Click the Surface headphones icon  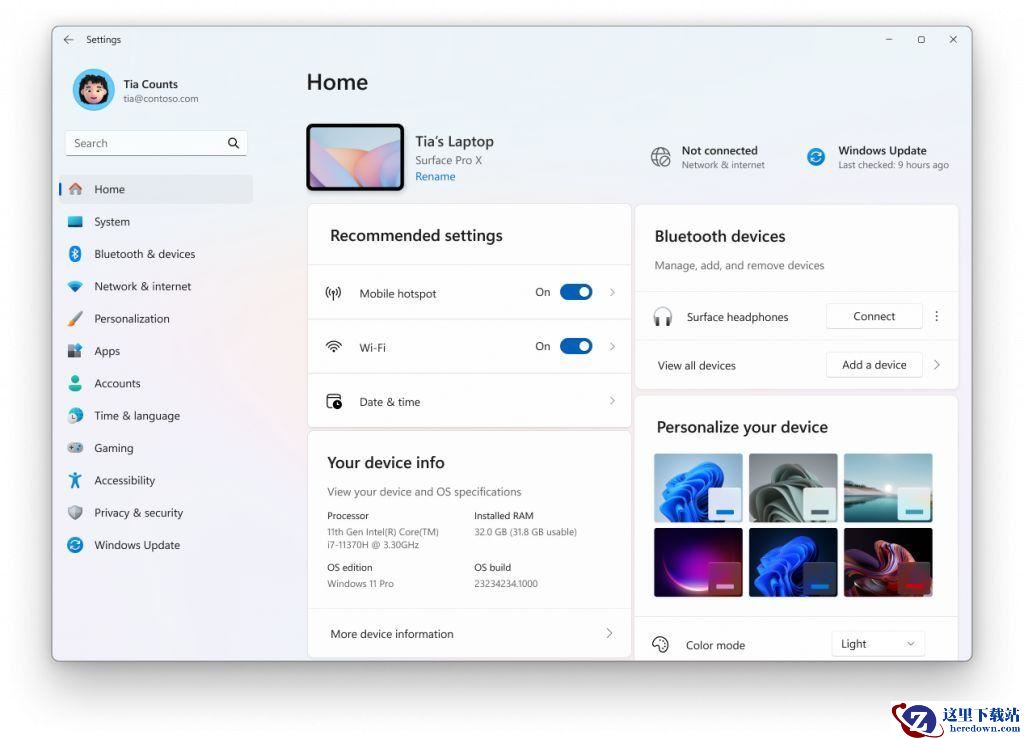point(662,317)
